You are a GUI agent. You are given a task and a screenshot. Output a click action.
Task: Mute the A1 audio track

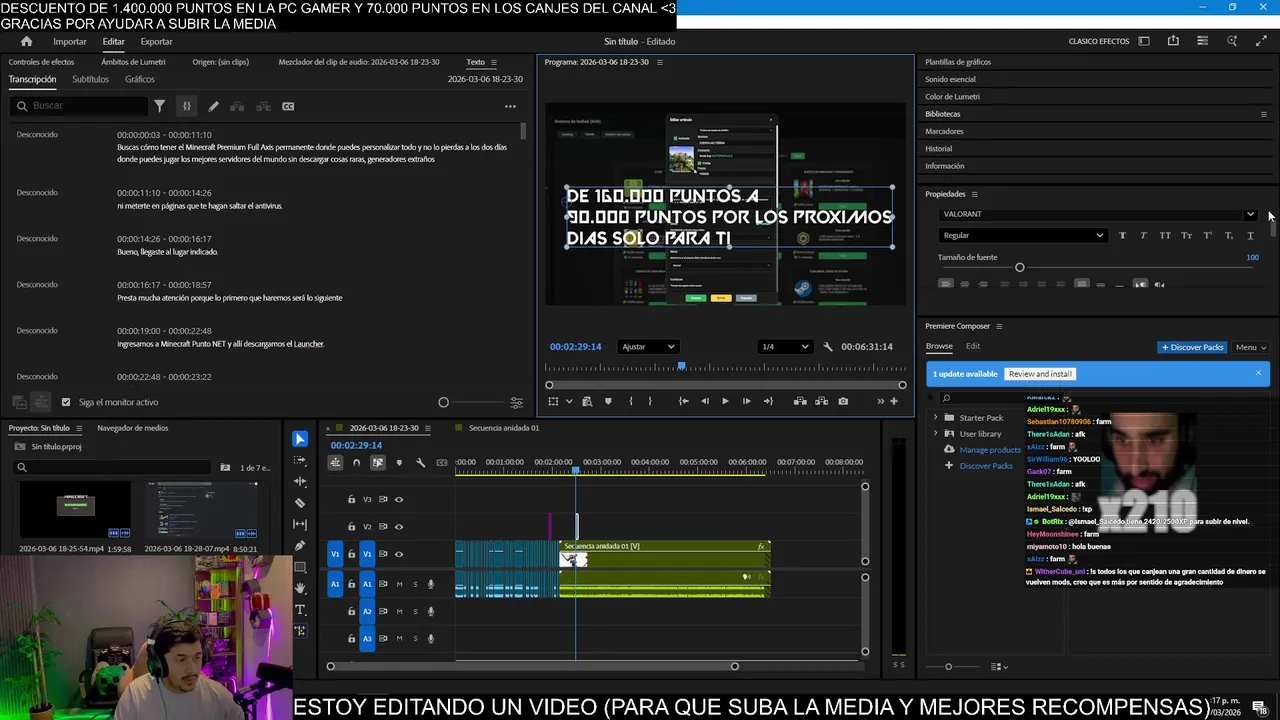[x=399, y=584]
